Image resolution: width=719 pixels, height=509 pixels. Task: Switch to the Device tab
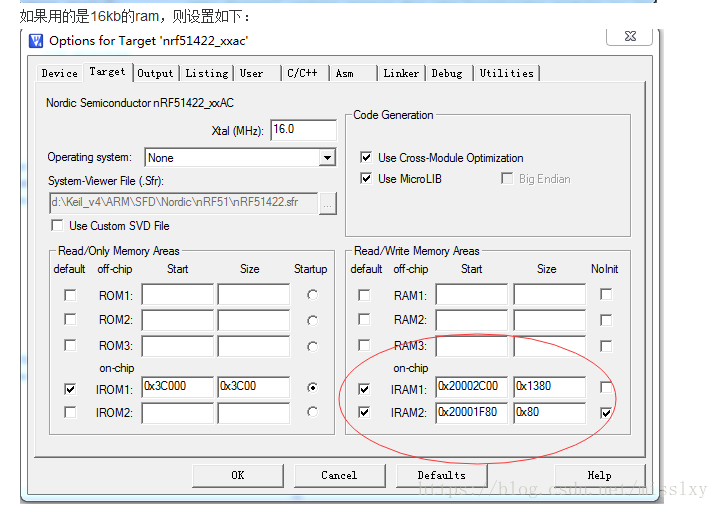[60, 73]
